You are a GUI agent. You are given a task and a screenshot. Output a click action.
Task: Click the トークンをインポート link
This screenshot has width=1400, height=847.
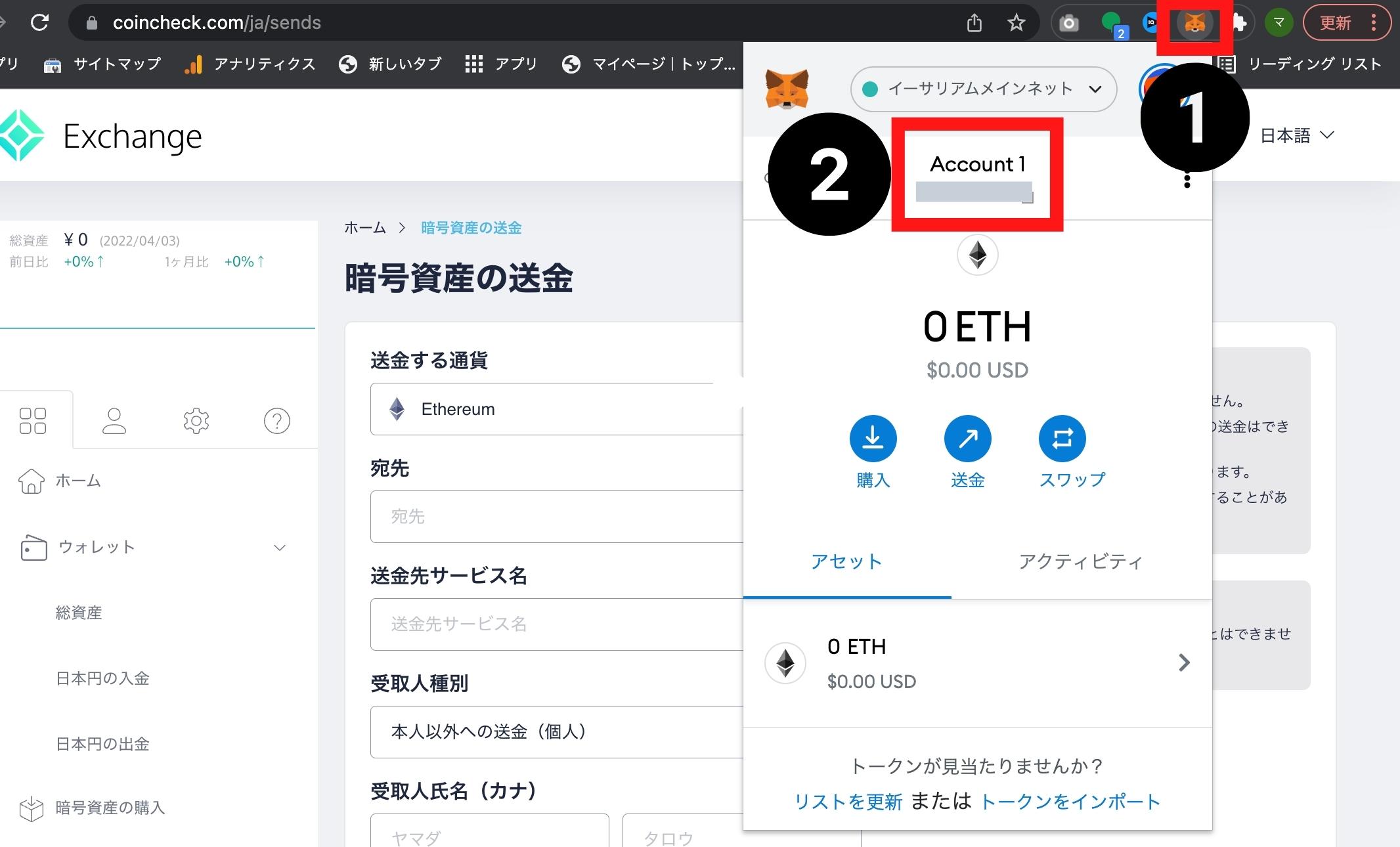tap(1070, 802)
